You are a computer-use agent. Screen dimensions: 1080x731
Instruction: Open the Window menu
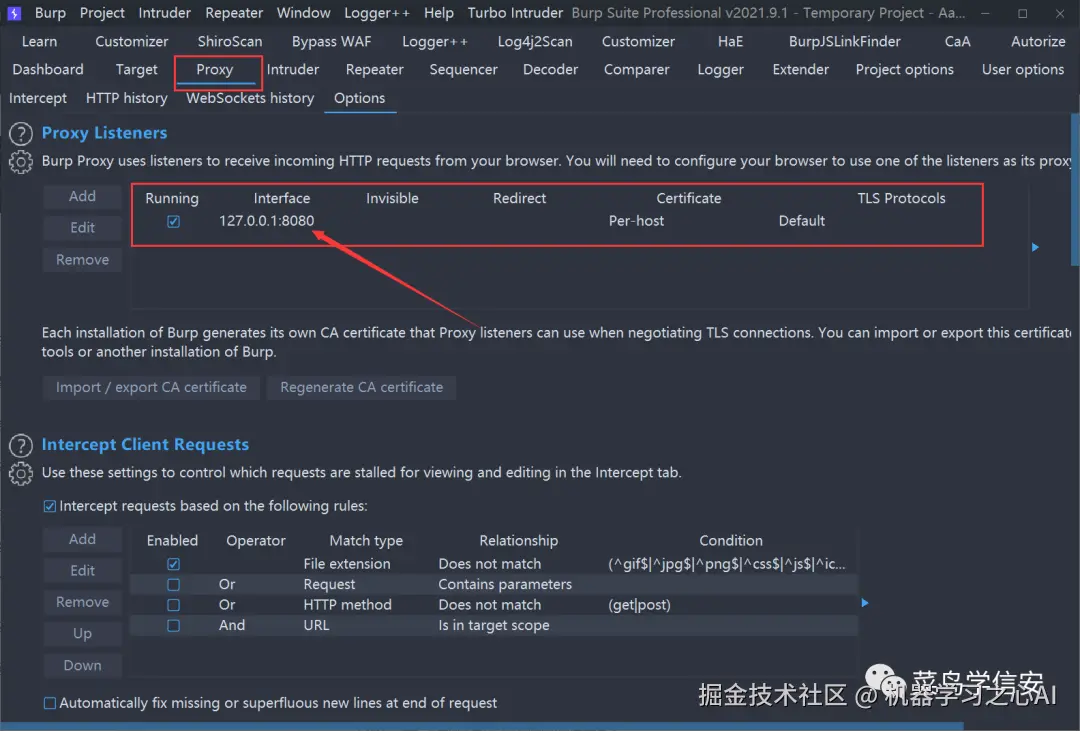coord(304,13)
